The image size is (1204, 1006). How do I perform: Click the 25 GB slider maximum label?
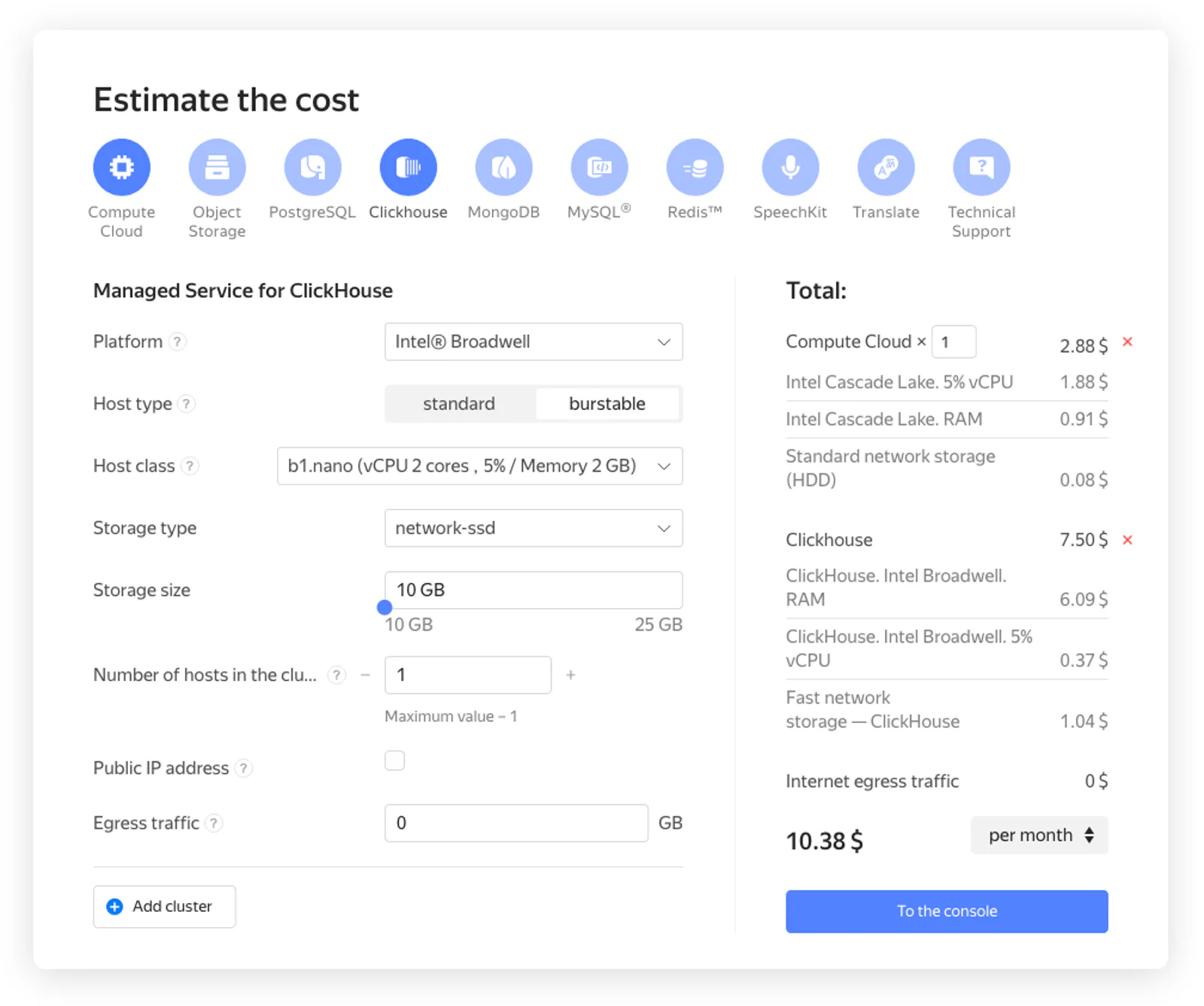pos(658,625)
